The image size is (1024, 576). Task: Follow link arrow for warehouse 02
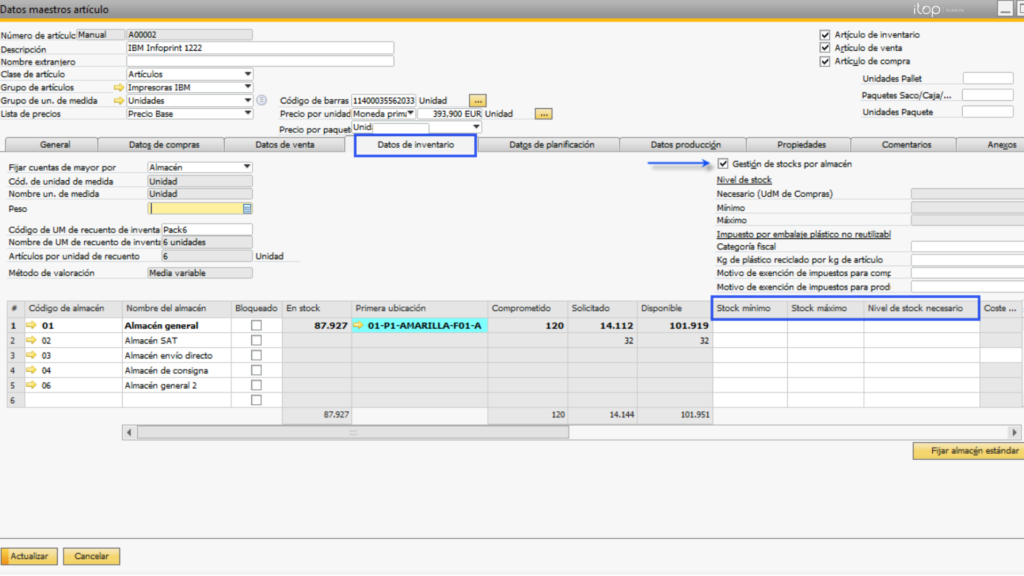tap(31, 340)
